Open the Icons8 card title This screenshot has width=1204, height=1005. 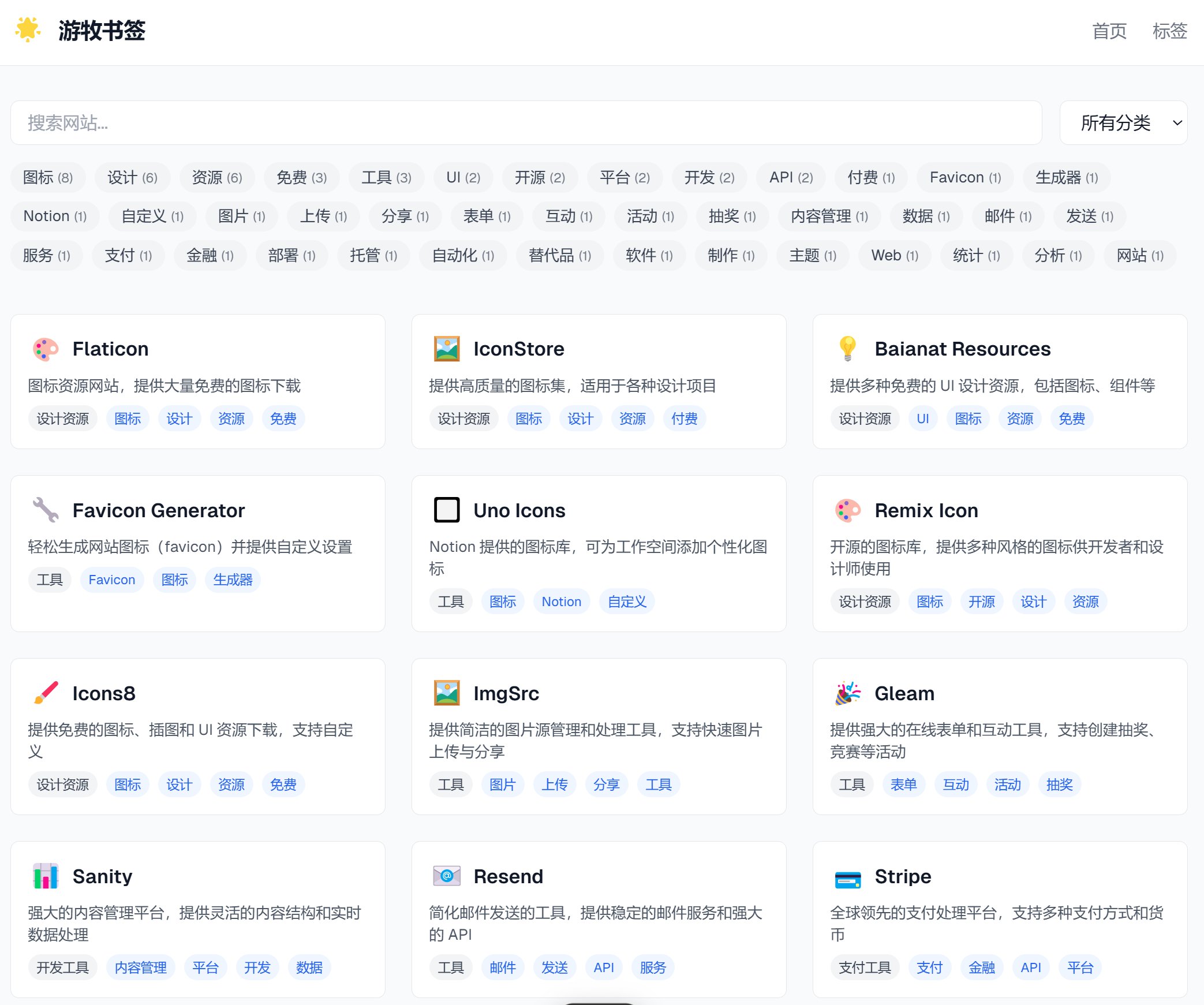click(104, 693)
